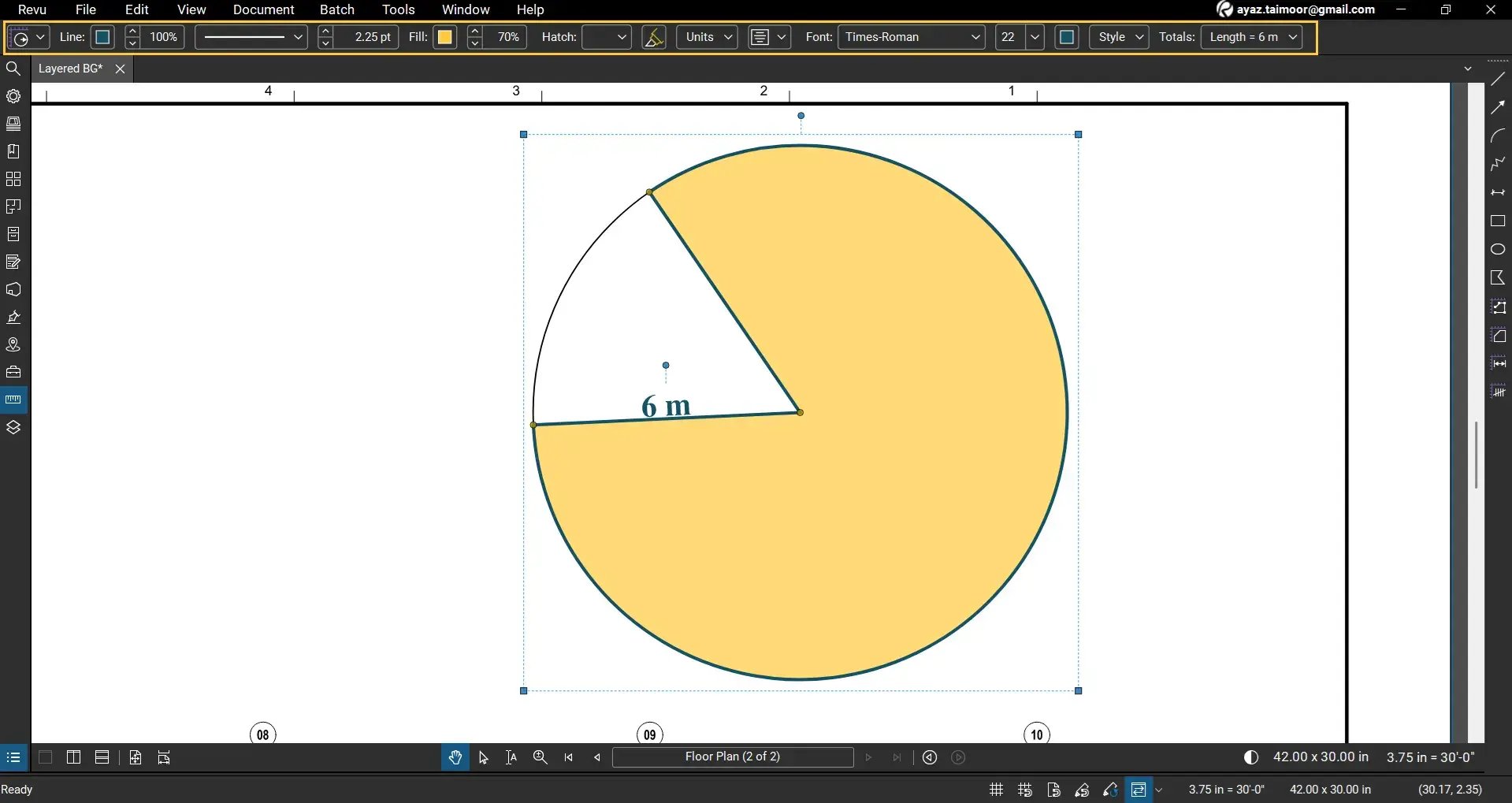Switch to side-by-side page view mode

[x=72, y=757]
